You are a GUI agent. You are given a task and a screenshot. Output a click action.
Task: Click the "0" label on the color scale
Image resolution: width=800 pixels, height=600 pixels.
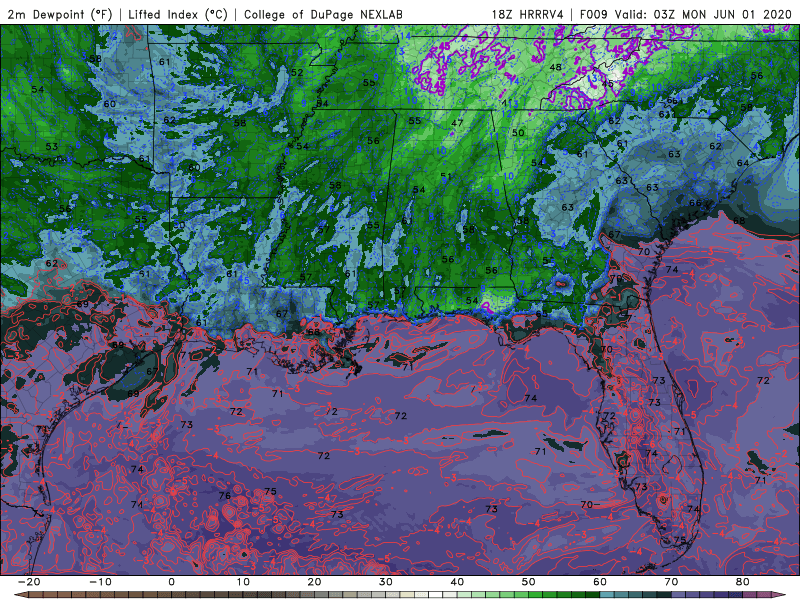(171, 582)
